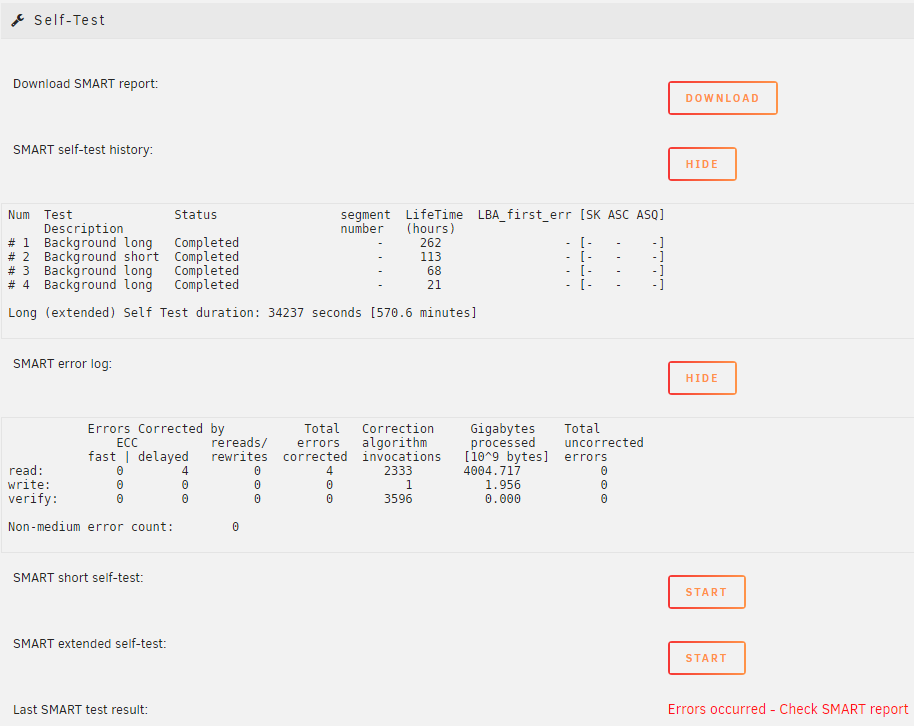
Task: Click the LifeTime column header
Action: tap(434, 222)
